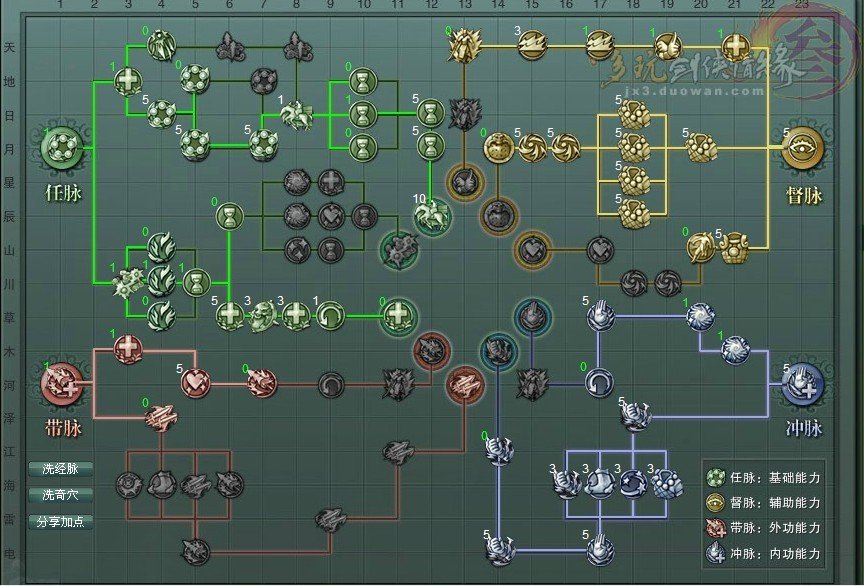Viewport: 864px width, 586px height.
Task: Click the 任脉：基础能力 legend entry
Action: pos(766,478)
